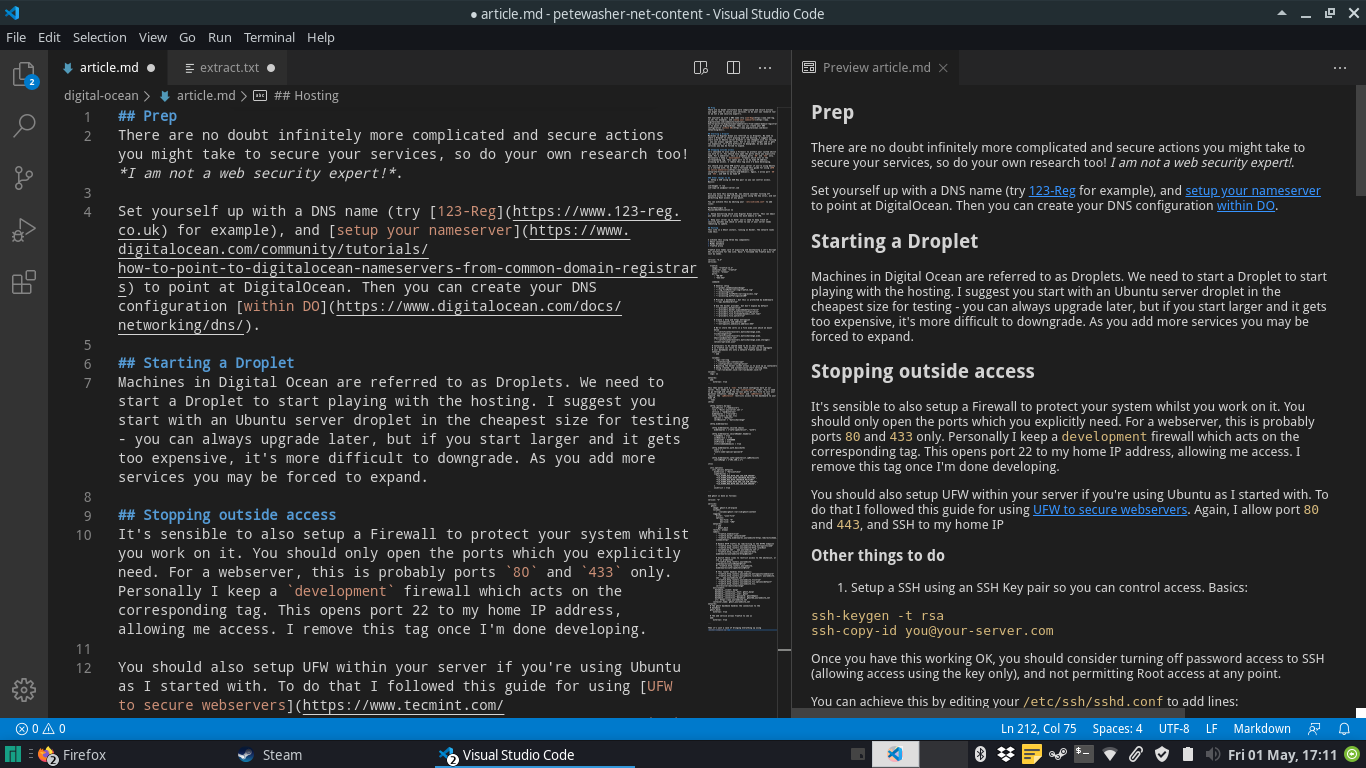Click the Manage gear icon
The image size is (1366, 768).
(24, 690)
